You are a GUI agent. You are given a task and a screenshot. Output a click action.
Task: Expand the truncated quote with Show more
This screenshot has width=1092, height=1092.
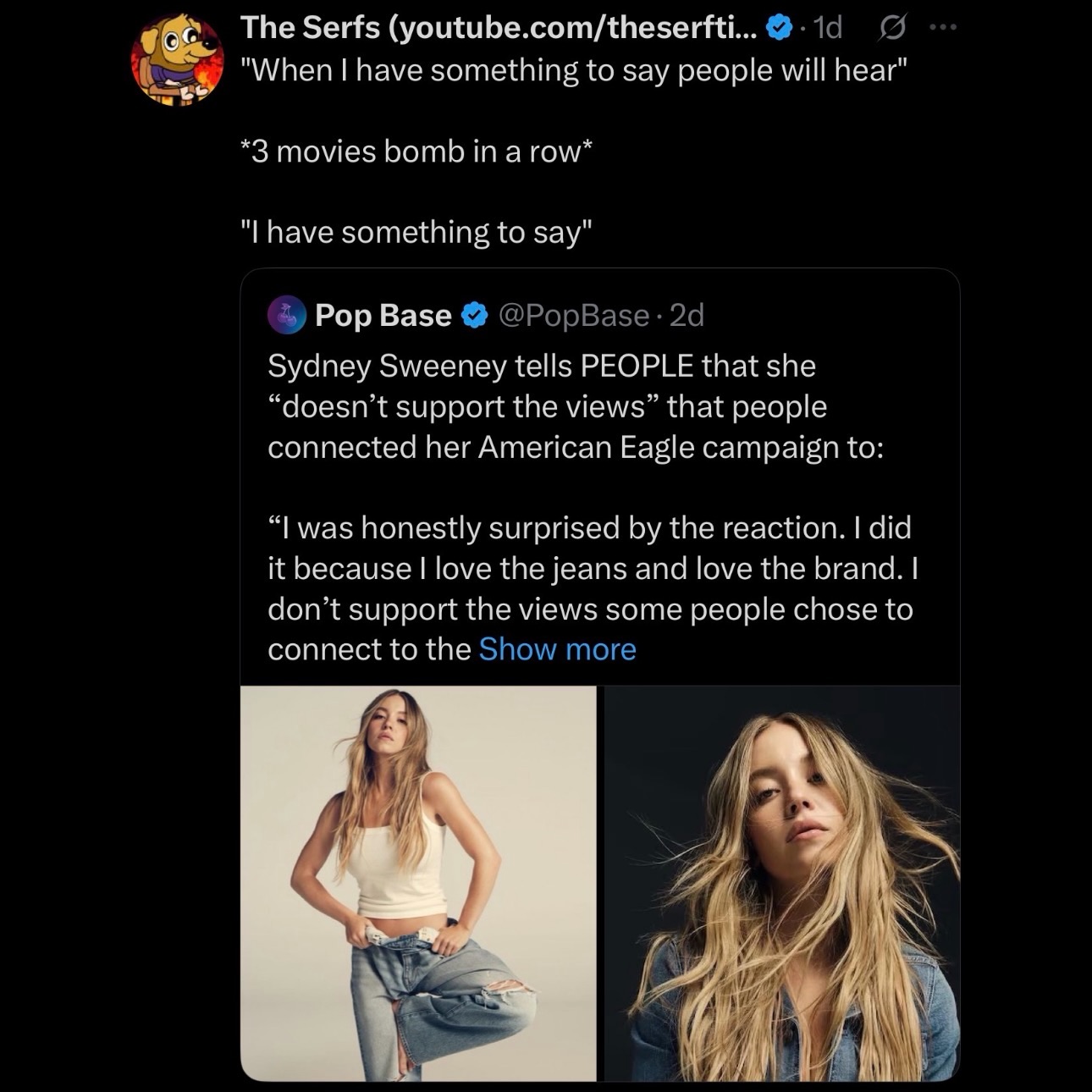(557, 649)
